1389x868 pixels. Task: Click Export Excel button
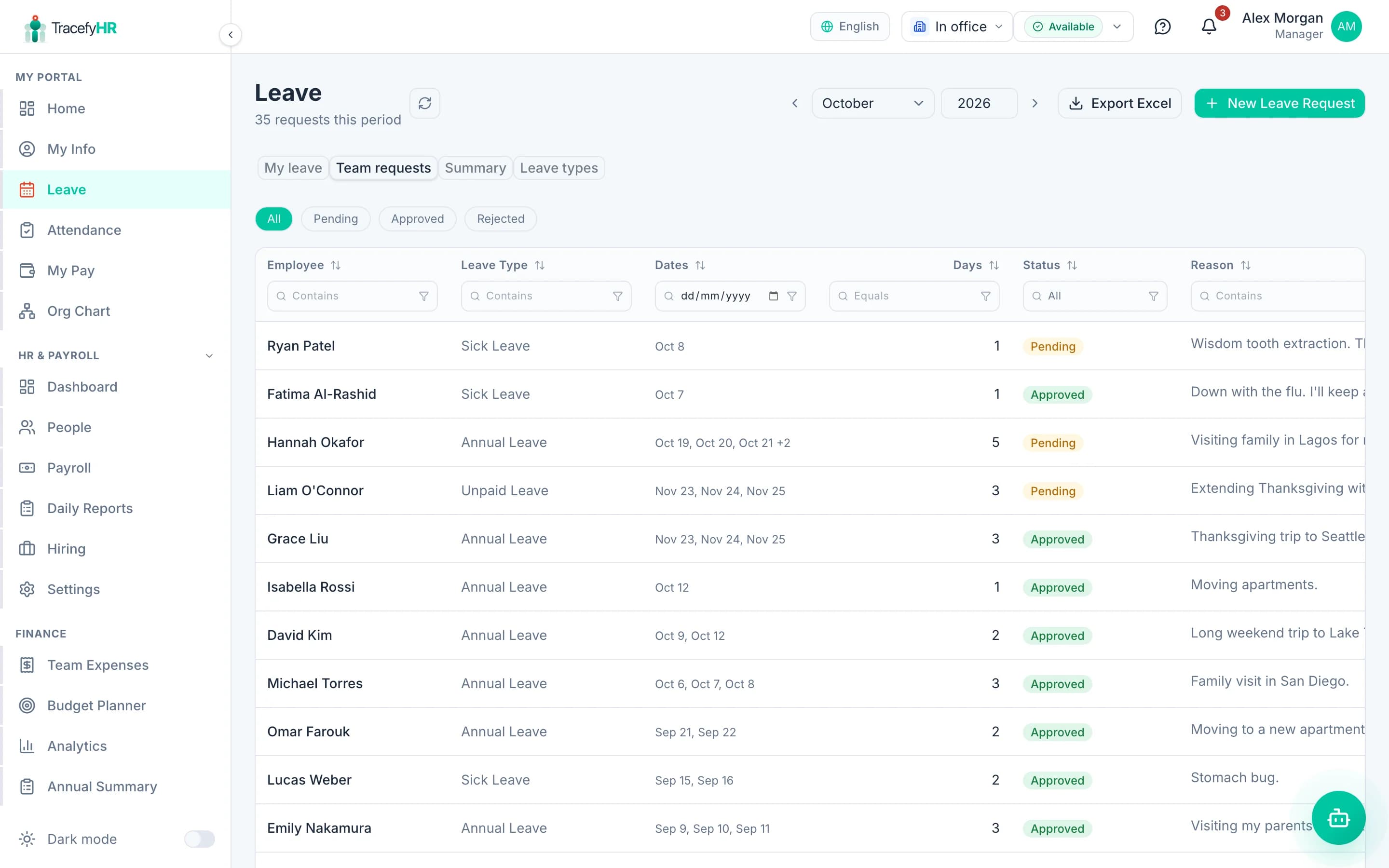pyautogui.click(x=1119, y=103)
